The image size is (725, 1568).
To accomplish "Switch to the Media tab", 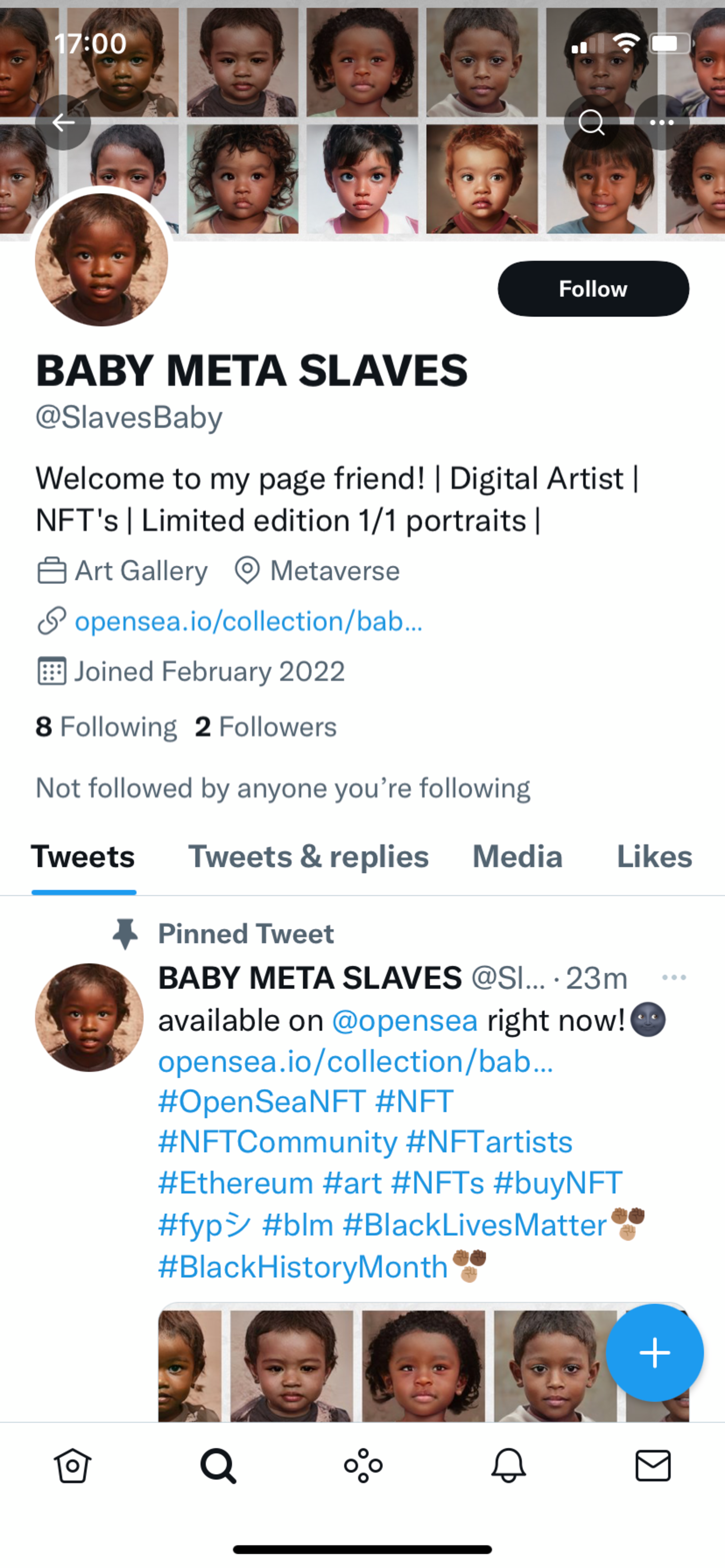I will 517,857.
